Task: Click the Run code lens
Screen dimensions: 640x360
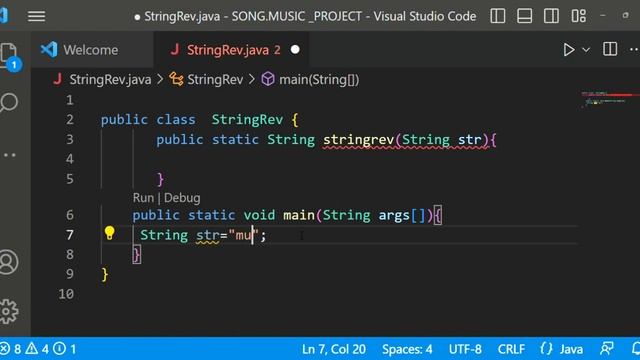Action: 143,198
